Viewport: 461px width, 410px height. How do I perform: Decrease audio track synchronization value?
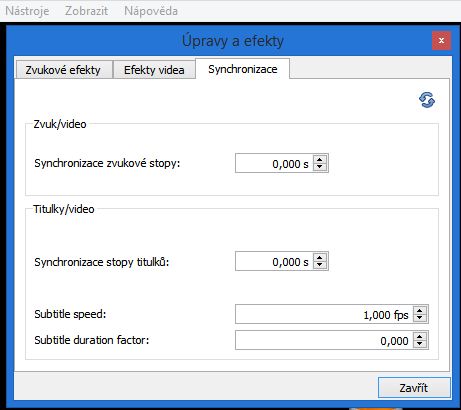[x=320, y=167]
